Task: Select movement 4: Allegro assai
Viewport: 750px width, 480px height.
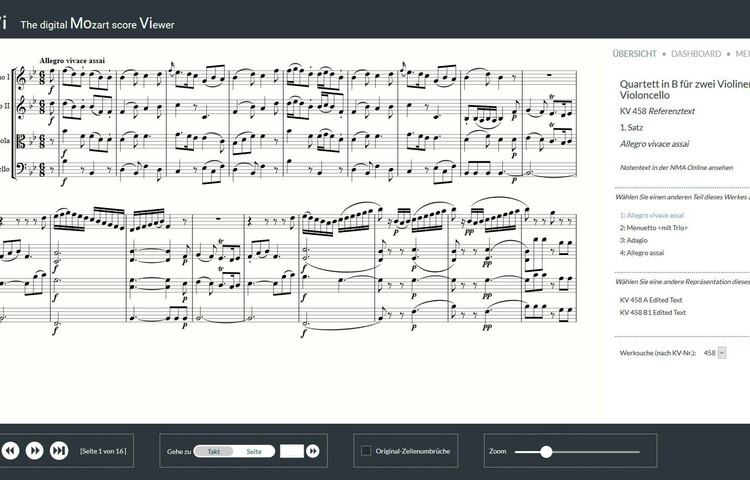Action: click(x=642, y=253)
